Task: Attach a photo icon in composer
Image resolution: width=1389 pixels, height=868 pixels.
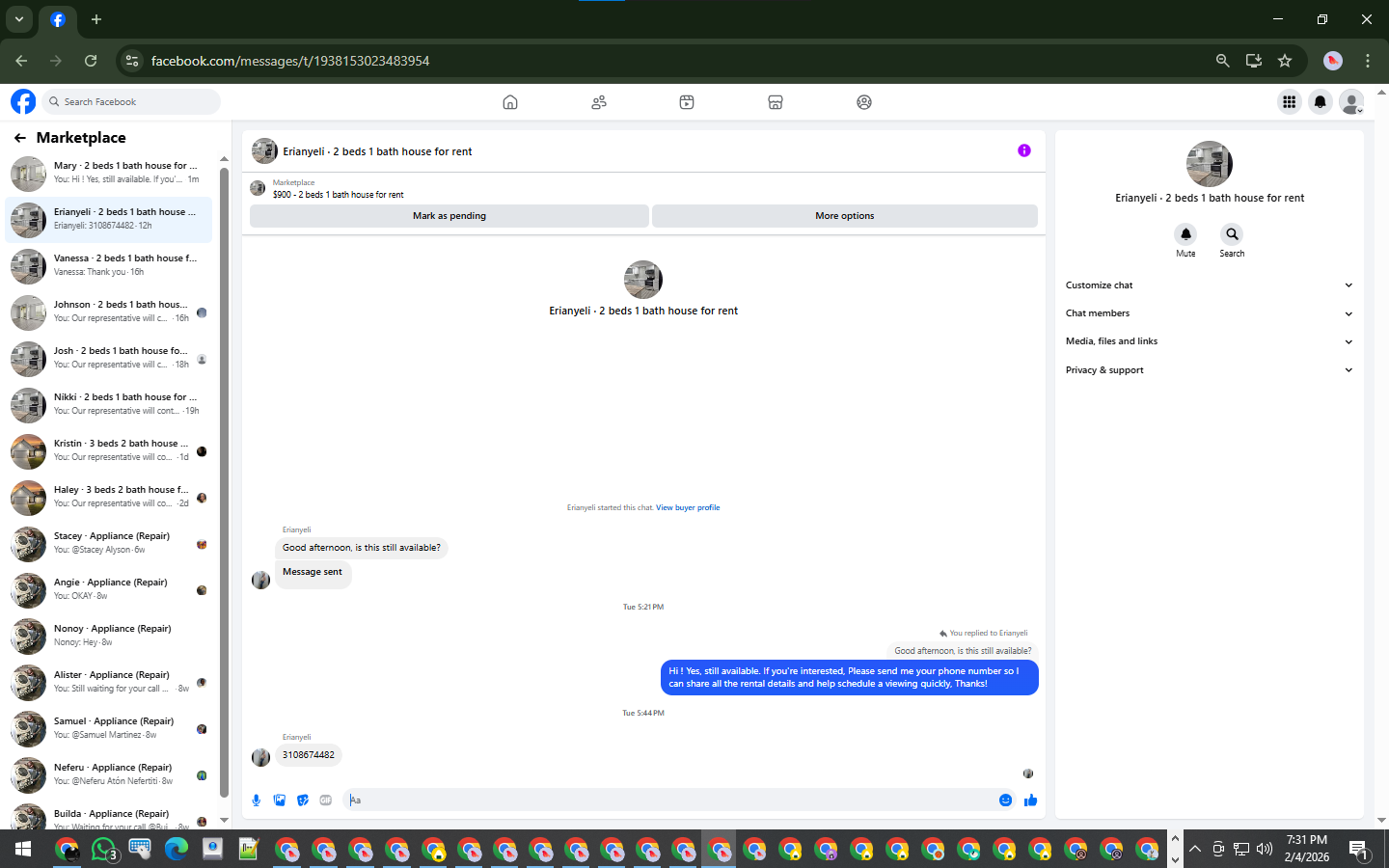Action: [280, 800]
